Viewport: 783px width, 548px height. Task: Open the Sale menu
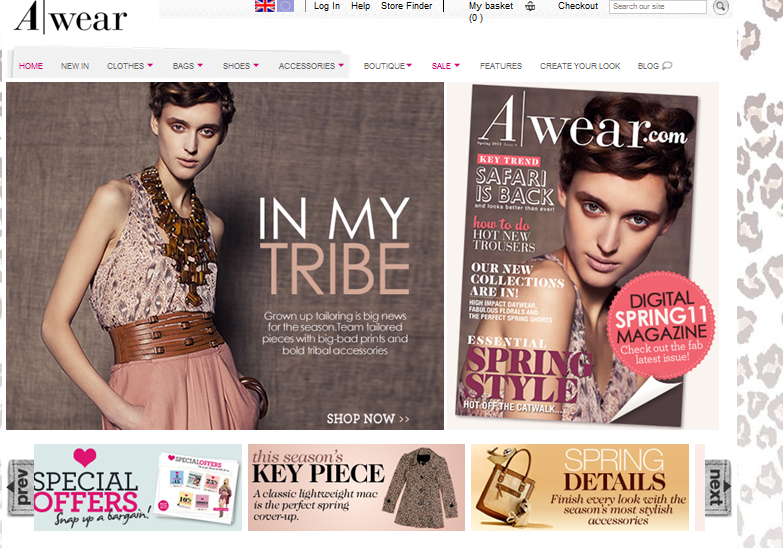click(441, 66)
